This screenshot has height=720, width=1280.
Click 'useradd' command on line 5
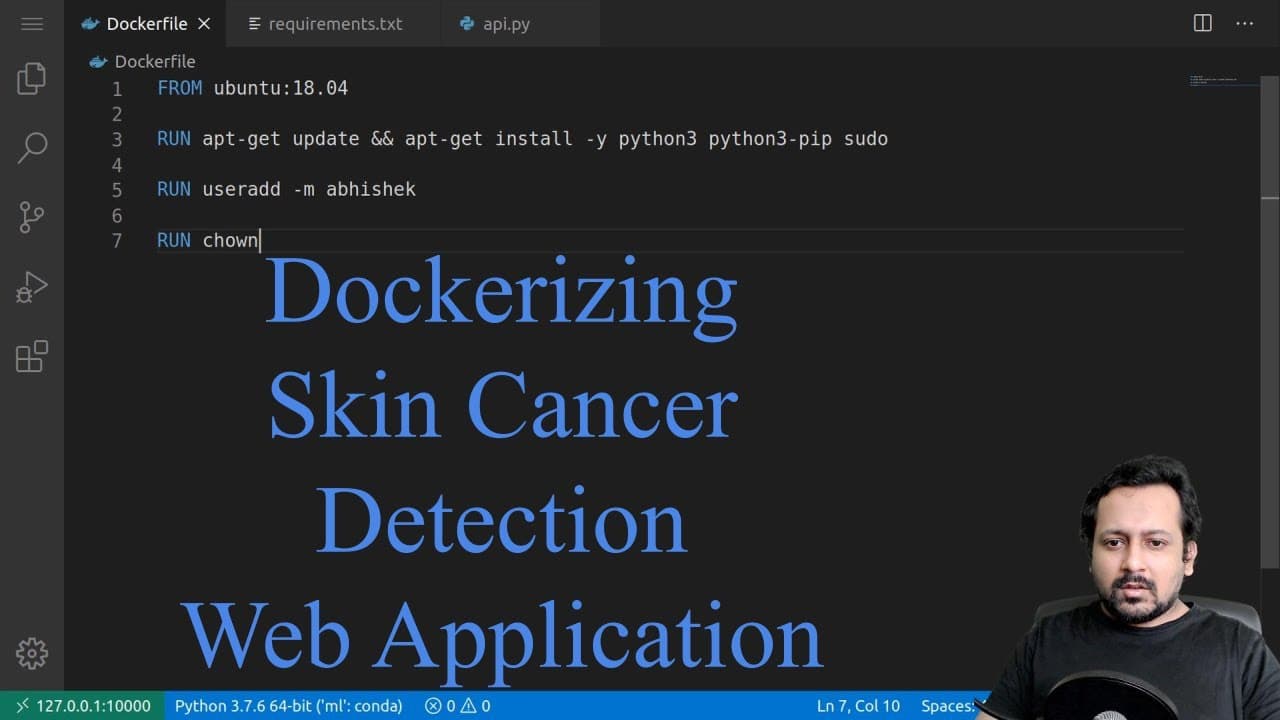click(242, 189)
